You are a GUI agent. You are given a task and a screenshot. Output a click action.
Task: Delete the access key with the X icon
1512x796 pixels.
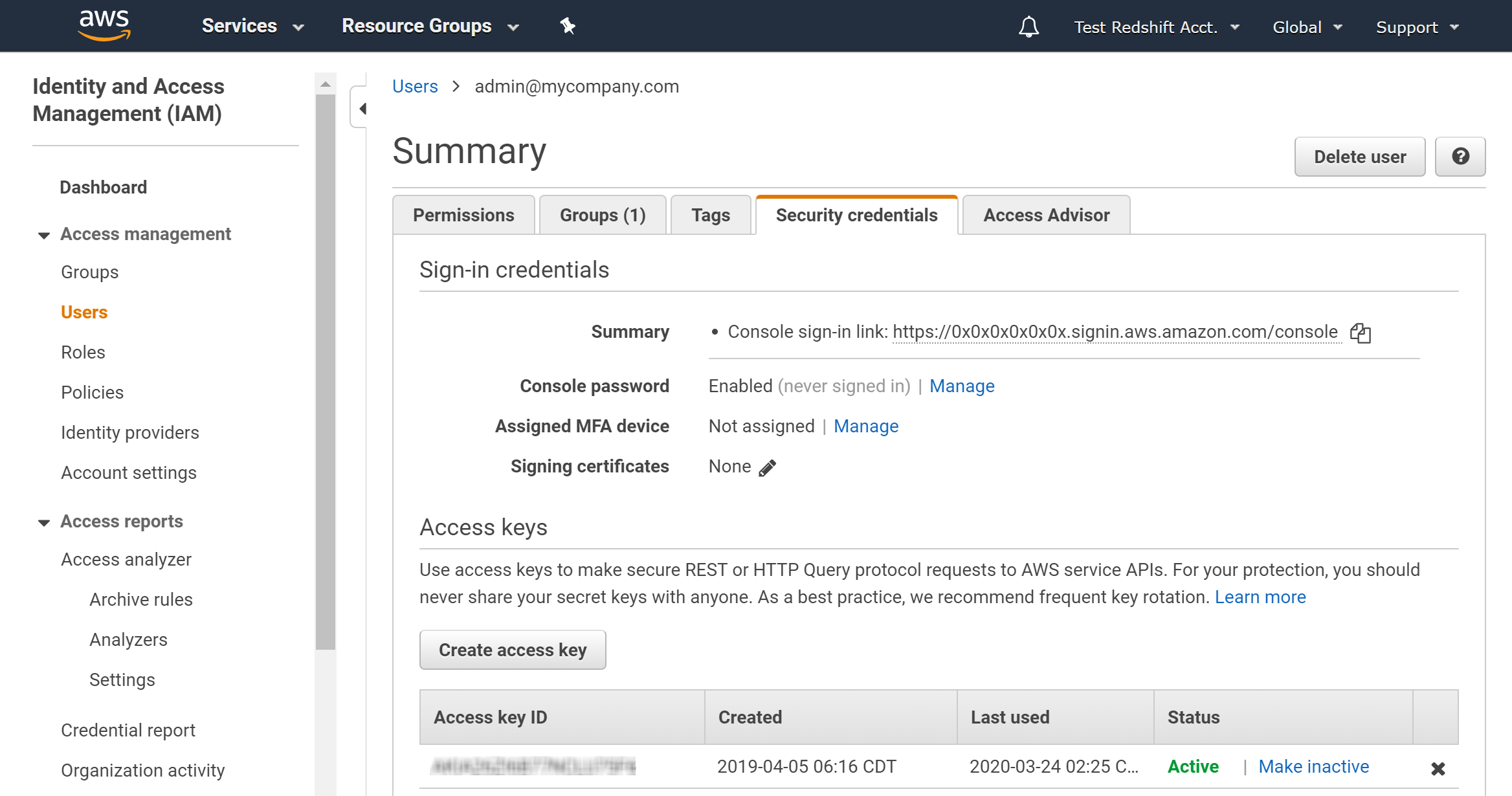1438,768
